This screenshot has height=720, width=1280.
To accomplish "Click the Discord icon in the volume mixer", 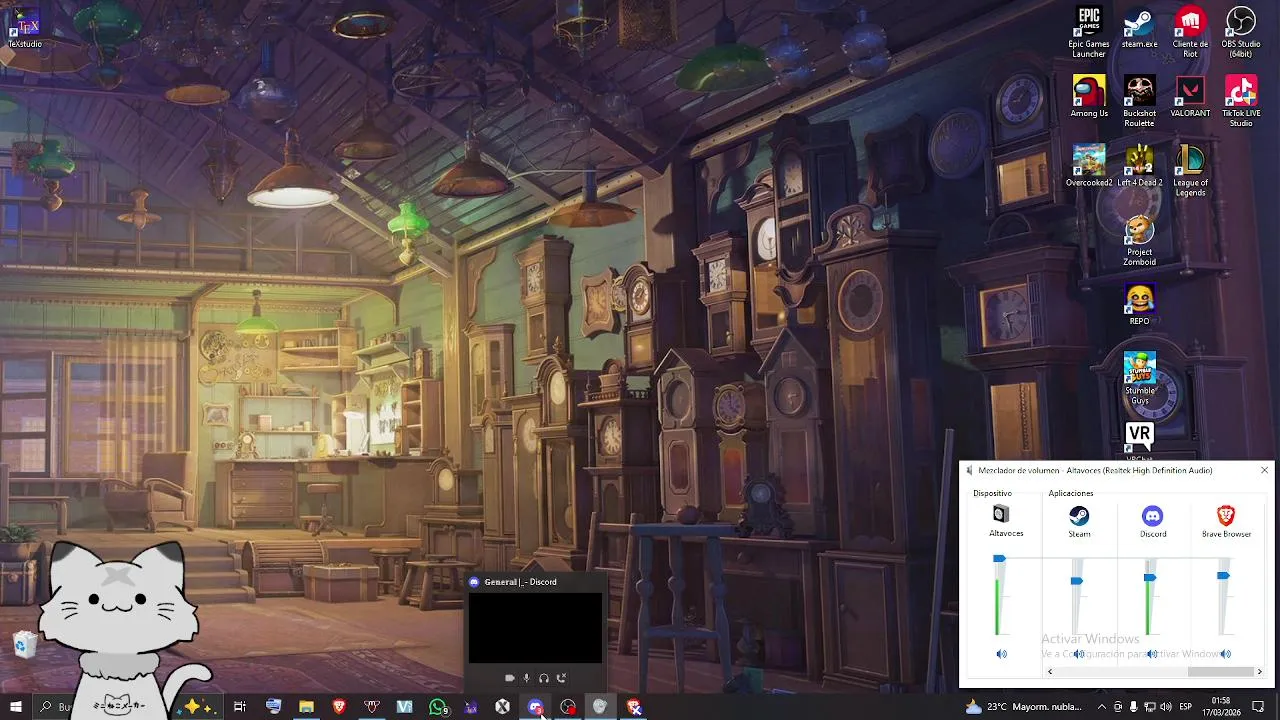I will click(1152, 515).
